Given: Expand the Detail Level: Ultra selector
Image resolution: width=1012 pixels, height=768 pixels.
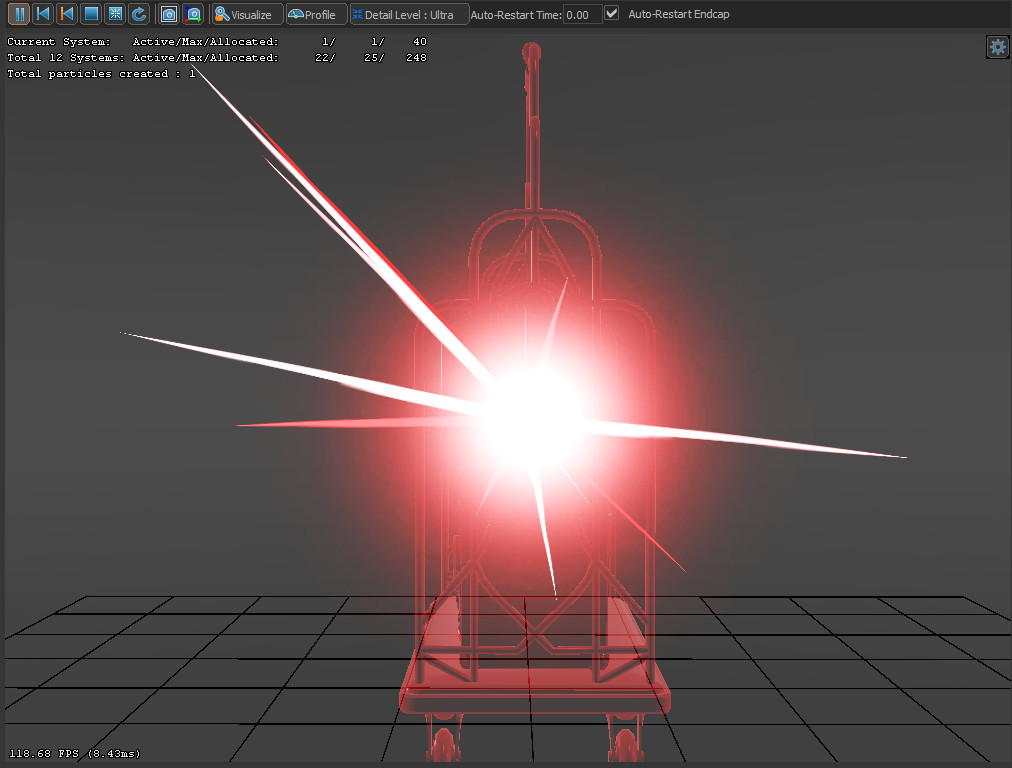Looking at the screenshot, I should (408, 14).
